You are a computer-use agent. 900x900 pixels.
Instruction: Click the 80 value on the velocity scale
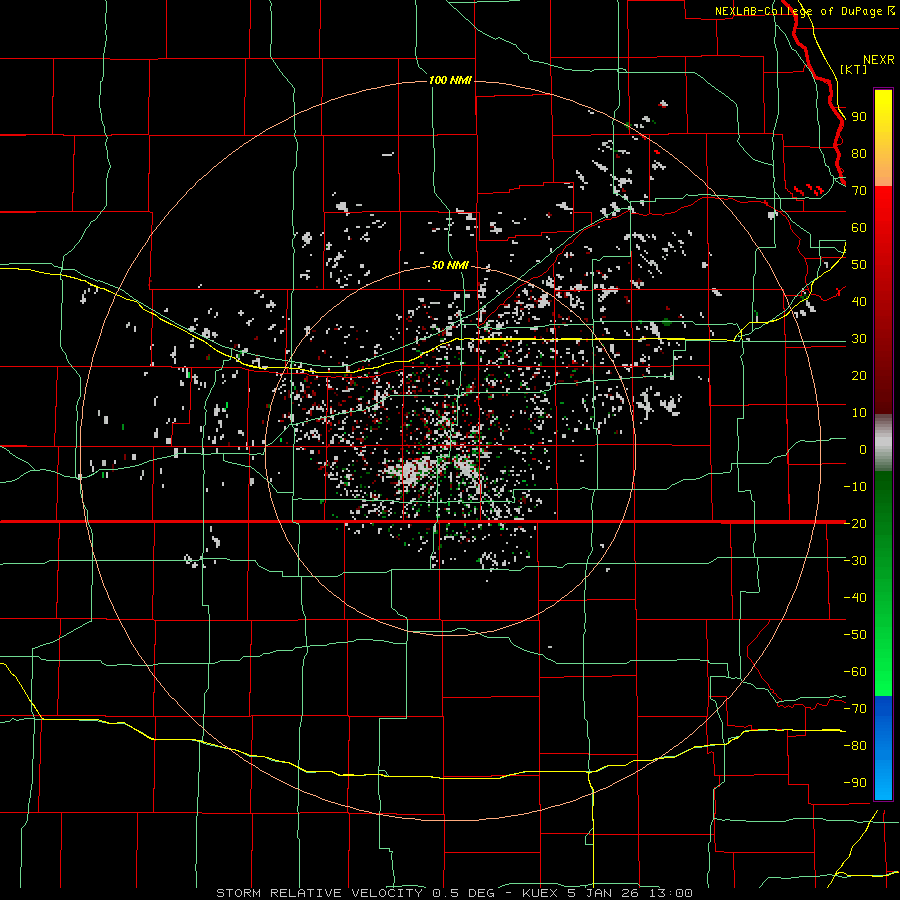(x=859, y=154)
